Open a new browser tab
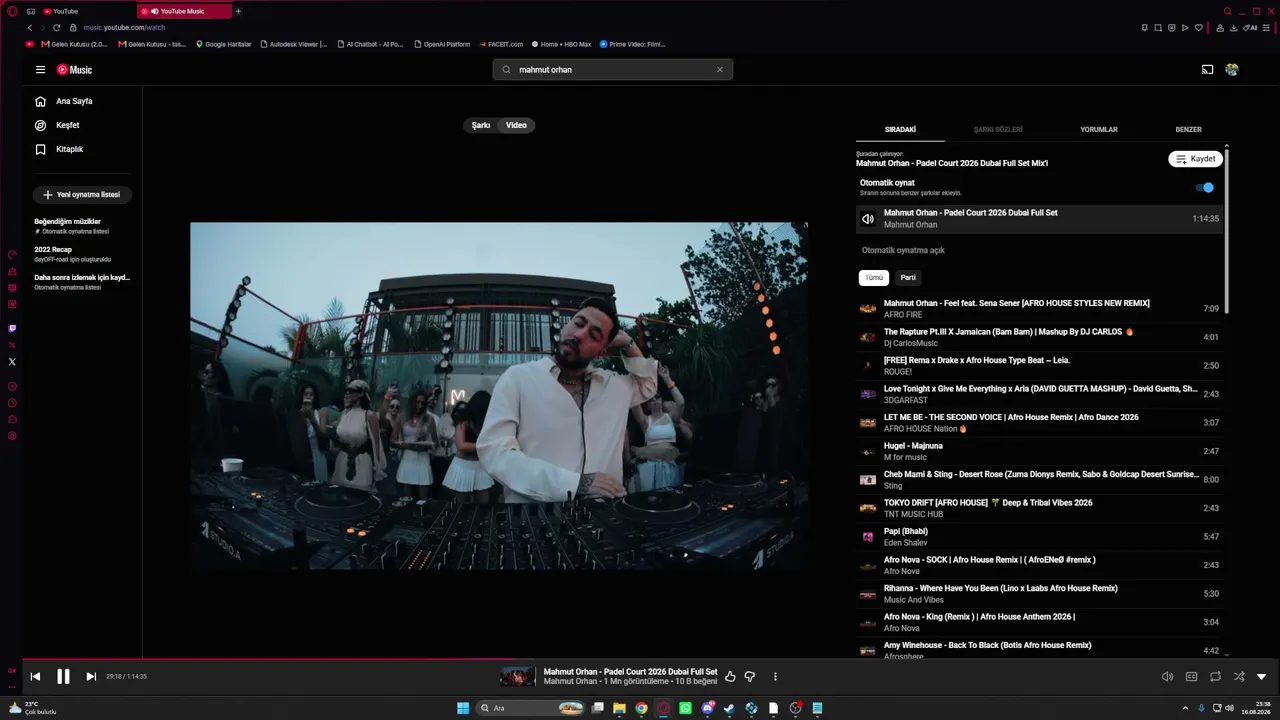Screen dimensions: 1280x720 coord(238,11)
